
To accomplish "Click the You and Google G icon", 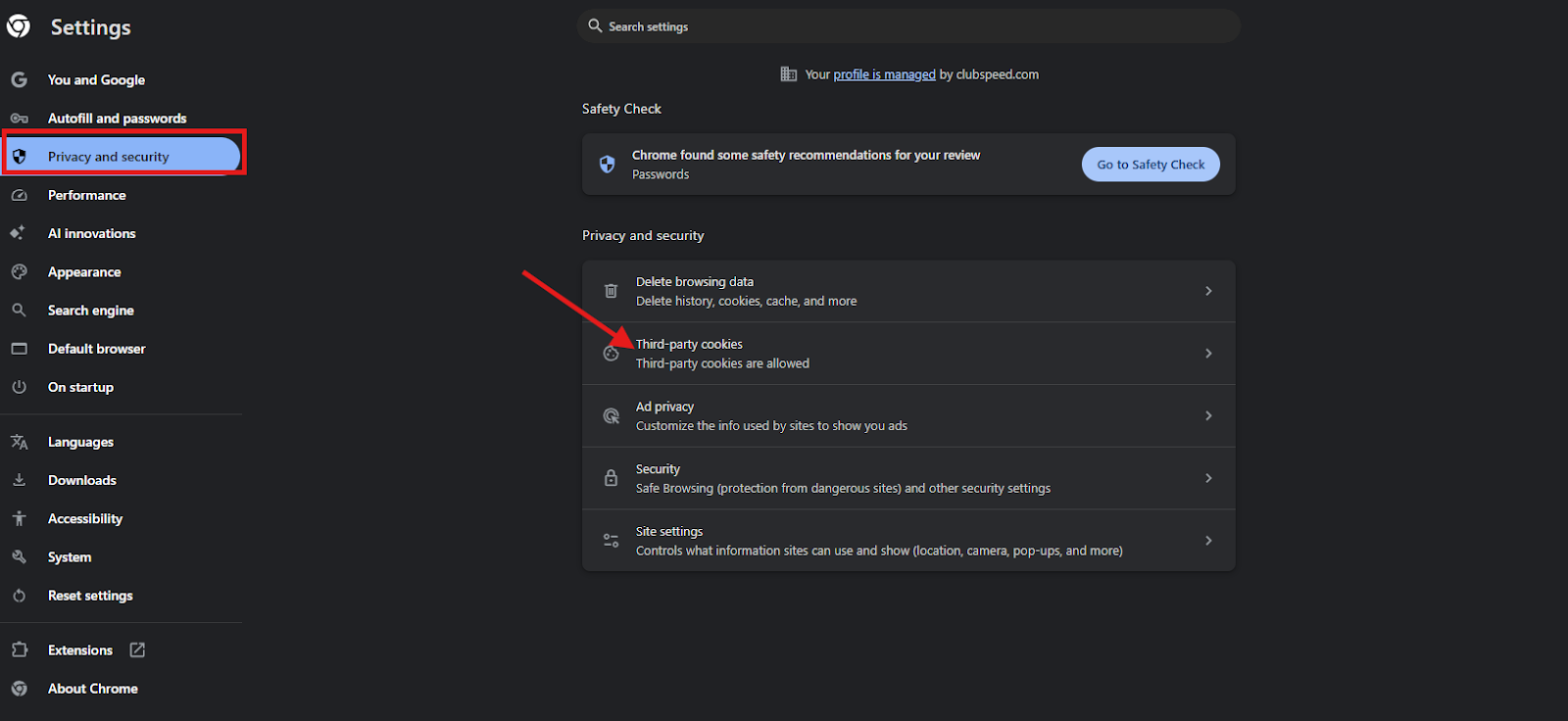I will (19, 79).
